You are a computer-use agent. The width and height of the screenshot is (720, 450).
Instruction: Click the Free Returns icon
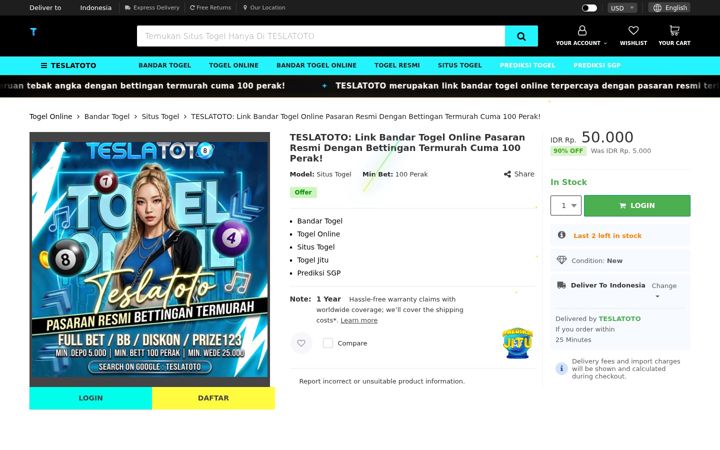pyautogui.click(x=192, y=8)
